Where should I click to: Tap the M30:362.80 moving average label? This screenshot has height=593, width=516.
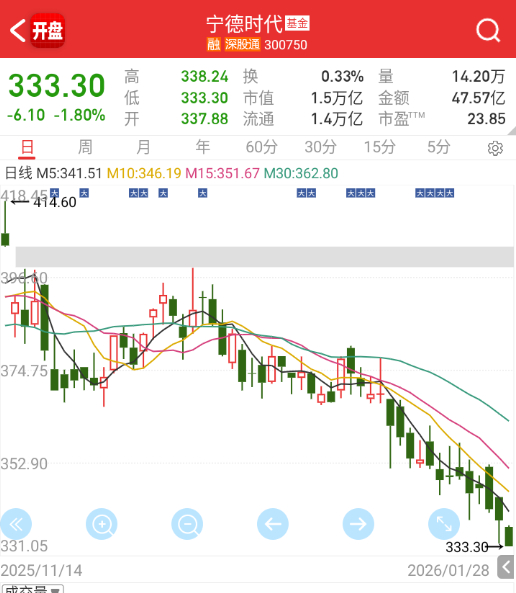301,174
